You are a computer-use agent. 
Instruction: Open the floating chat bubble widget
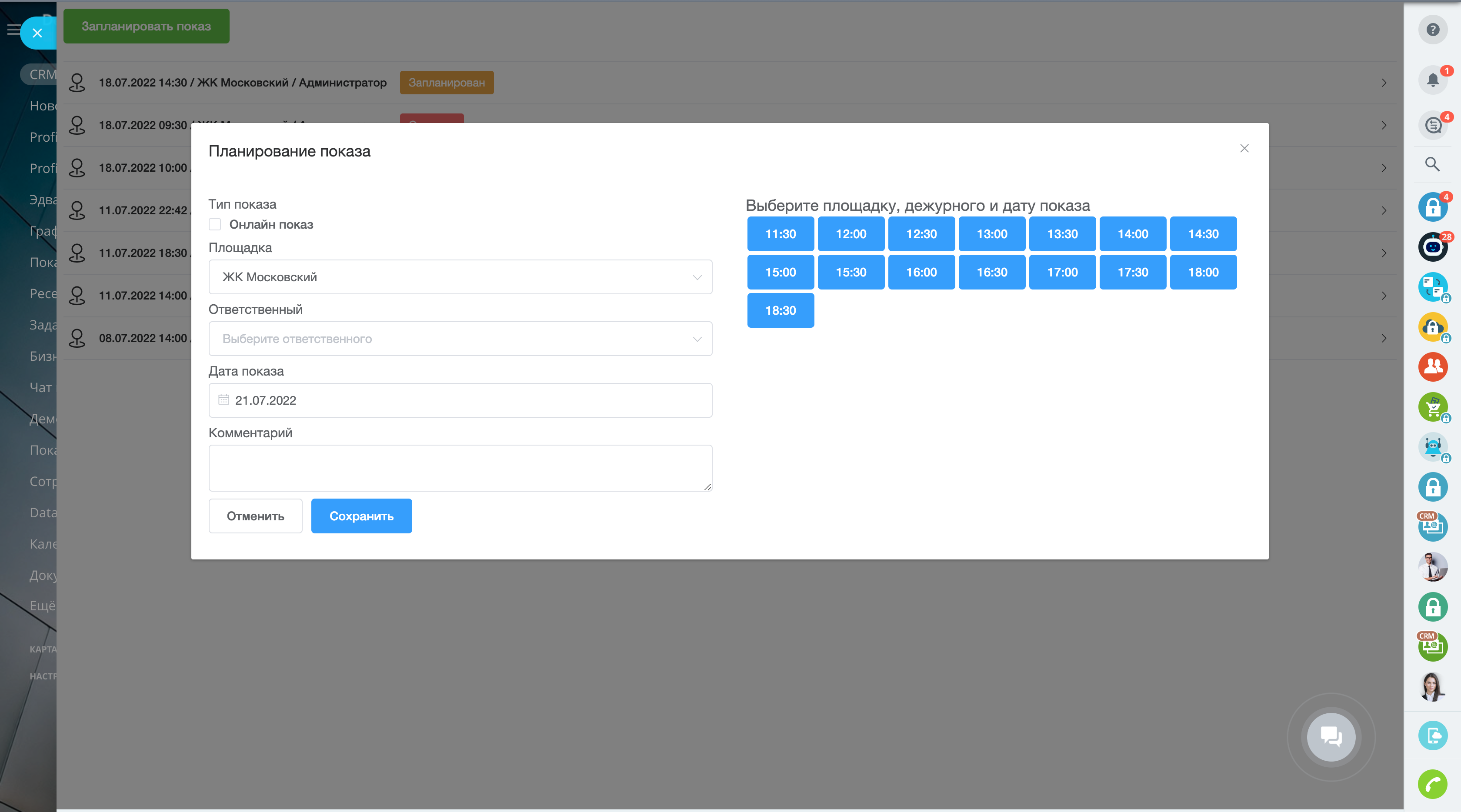point(1331,737)
